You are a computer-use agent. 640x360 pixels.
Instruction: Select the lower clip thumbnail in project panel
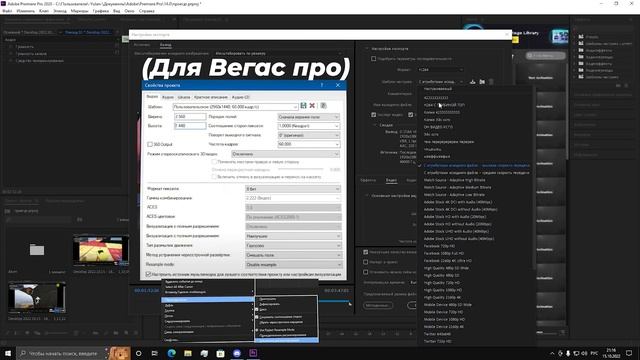[37, 297]
